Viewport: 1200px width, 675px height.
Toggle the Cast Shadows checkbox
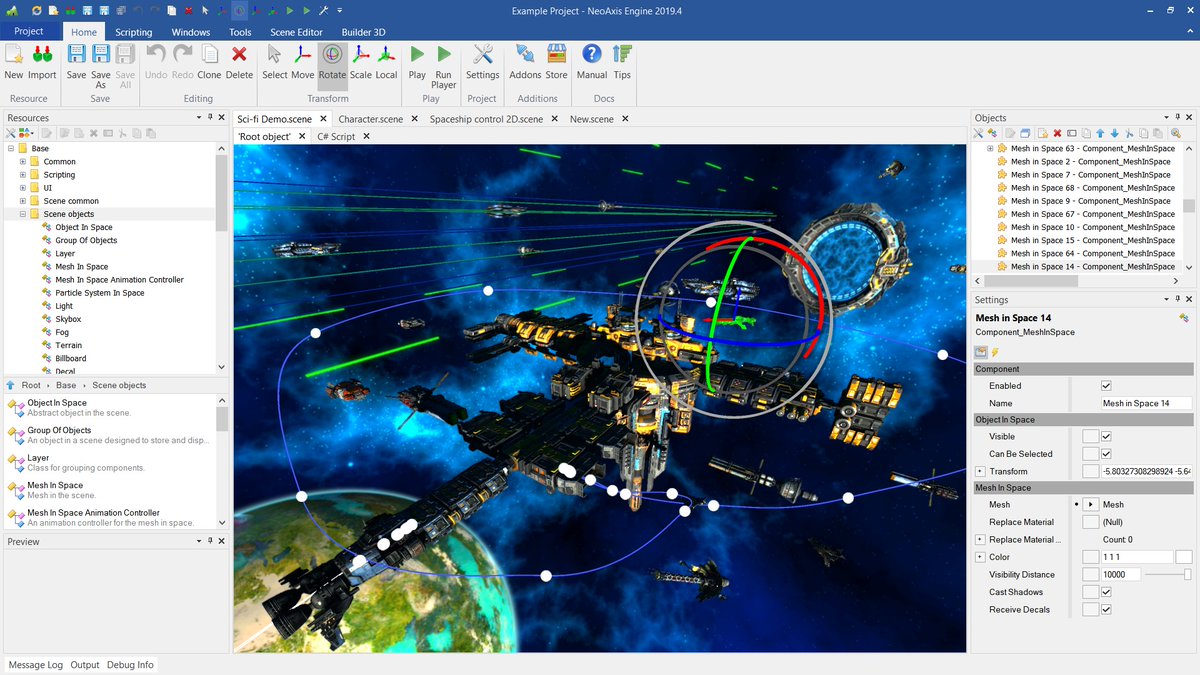[1106, 592]
